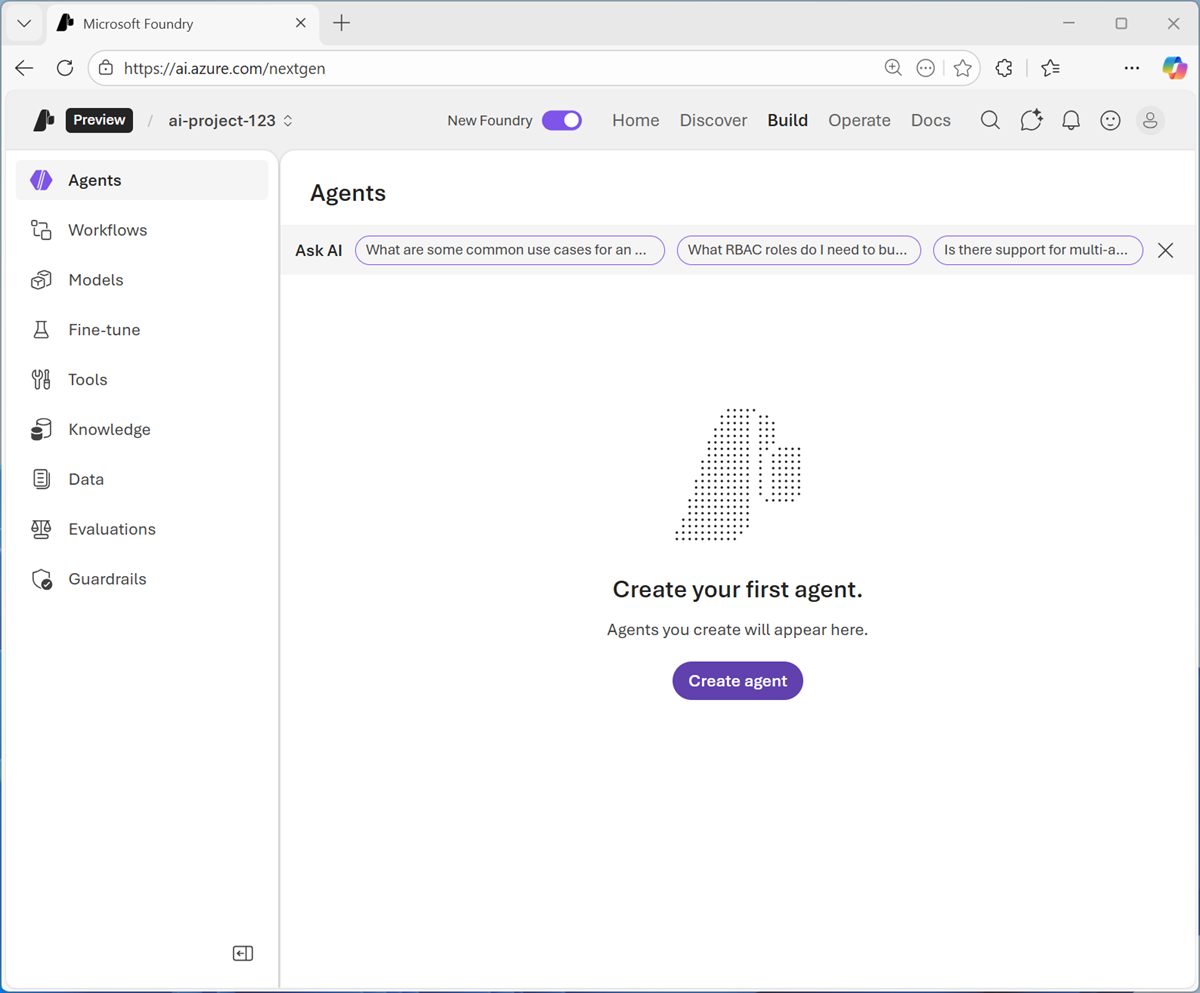Open the Evaluations section
1200x993 pixels.
point(111,529)
